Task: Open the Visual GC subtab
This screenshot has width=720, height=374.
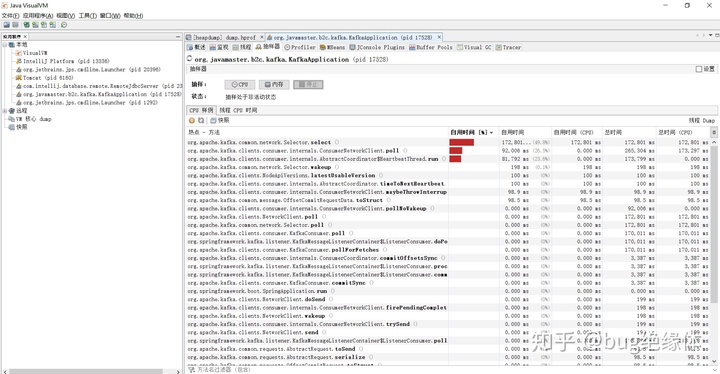Action: point(474,47)
